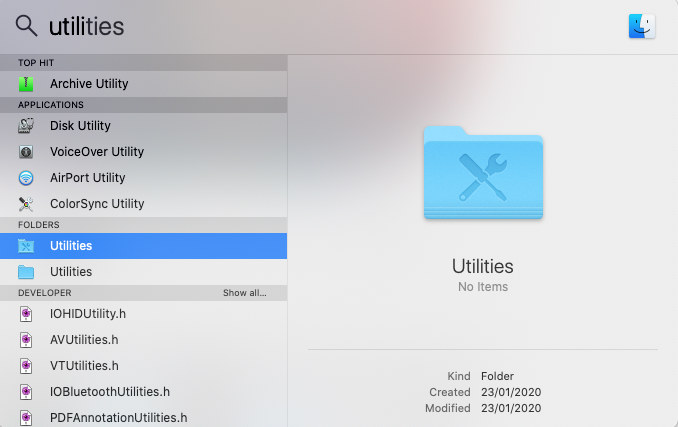Open IOBluetoothUtilities.h result
Image resolution: width=678 pixels, height=427 pixels.
click(110, 392)
